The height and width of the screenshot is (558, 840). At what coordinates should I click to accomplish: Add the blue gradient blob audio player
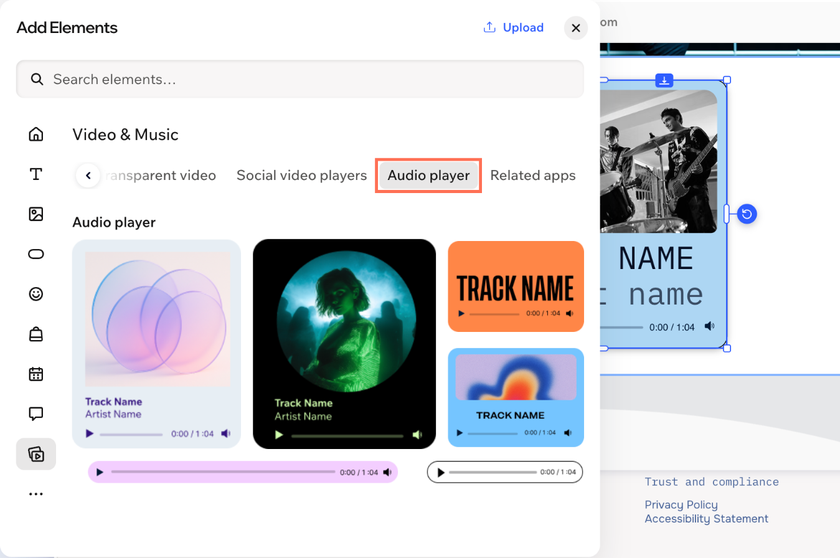click(x=516, y=397)
